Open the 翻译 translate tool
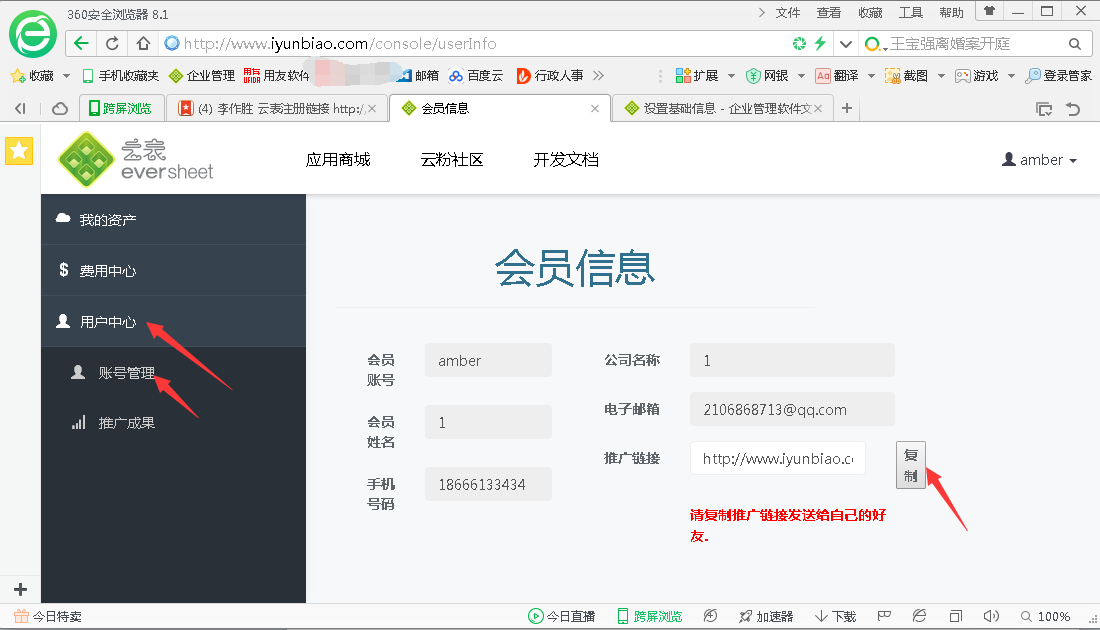 (837, 76)
